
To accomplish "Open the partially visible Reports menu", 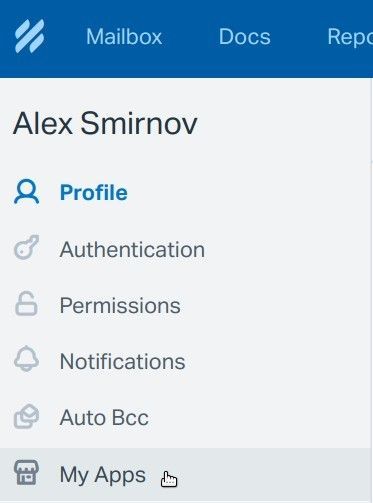I will pyautogui.click(x=350, y=36).
